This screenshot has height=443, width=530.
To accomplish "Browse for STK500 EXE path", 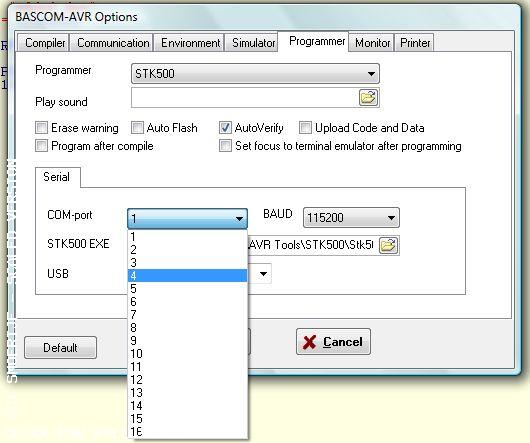I will [x=389, y=245].
